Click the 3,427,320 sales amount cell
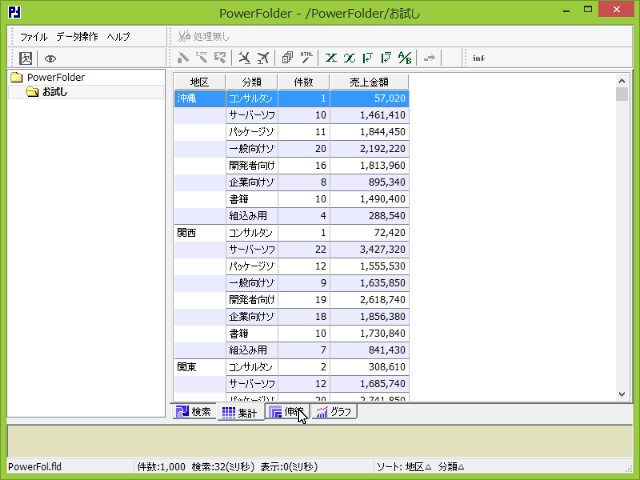 click(x=369, y=249)
